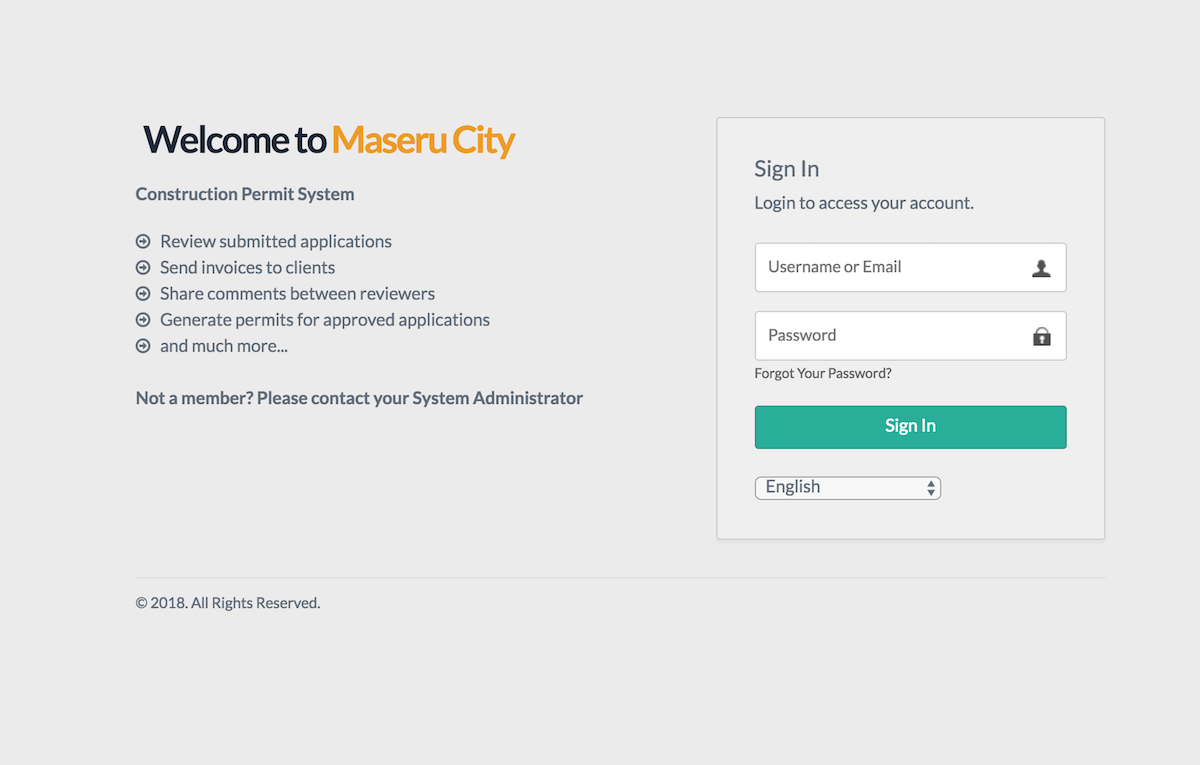Click arrow icon beside Share comments between reviewers
The width and height of the screenshot is (1200, 765).
click(x=143, y=294)
